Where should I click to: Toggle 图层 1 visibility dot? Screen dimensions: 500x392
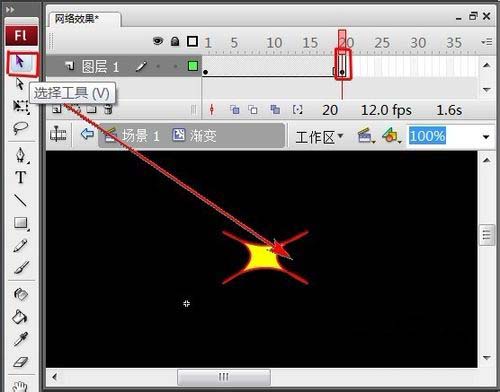coord(158,66)
